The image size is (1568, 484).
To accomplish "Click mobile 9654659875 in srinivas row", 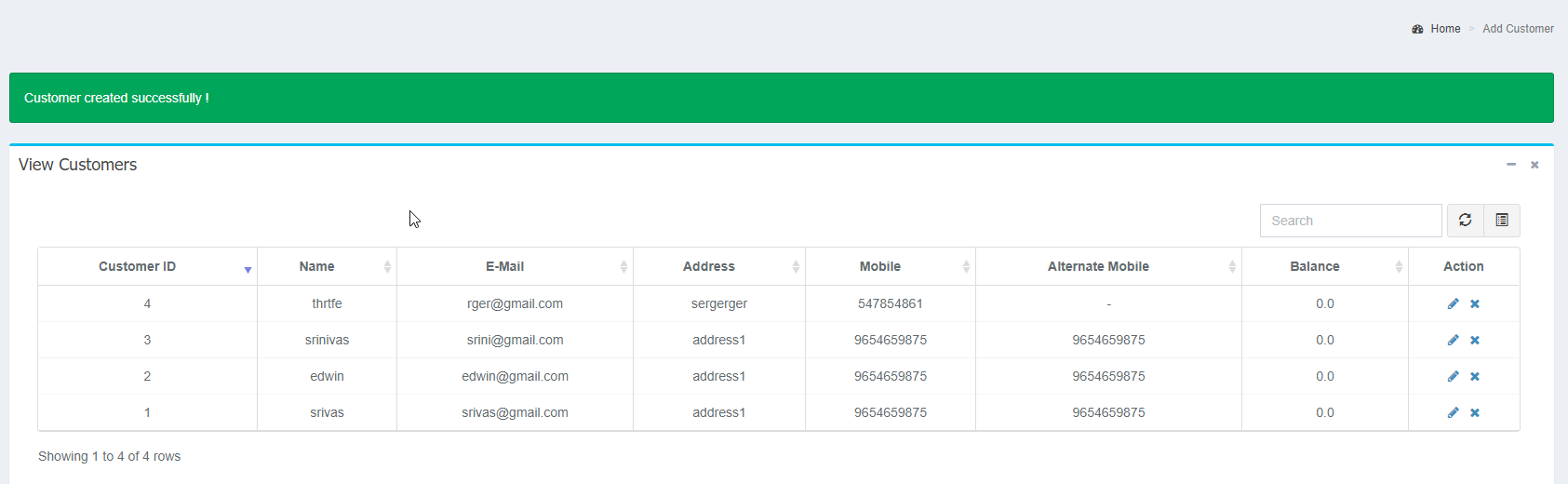I will coord(891,340).
